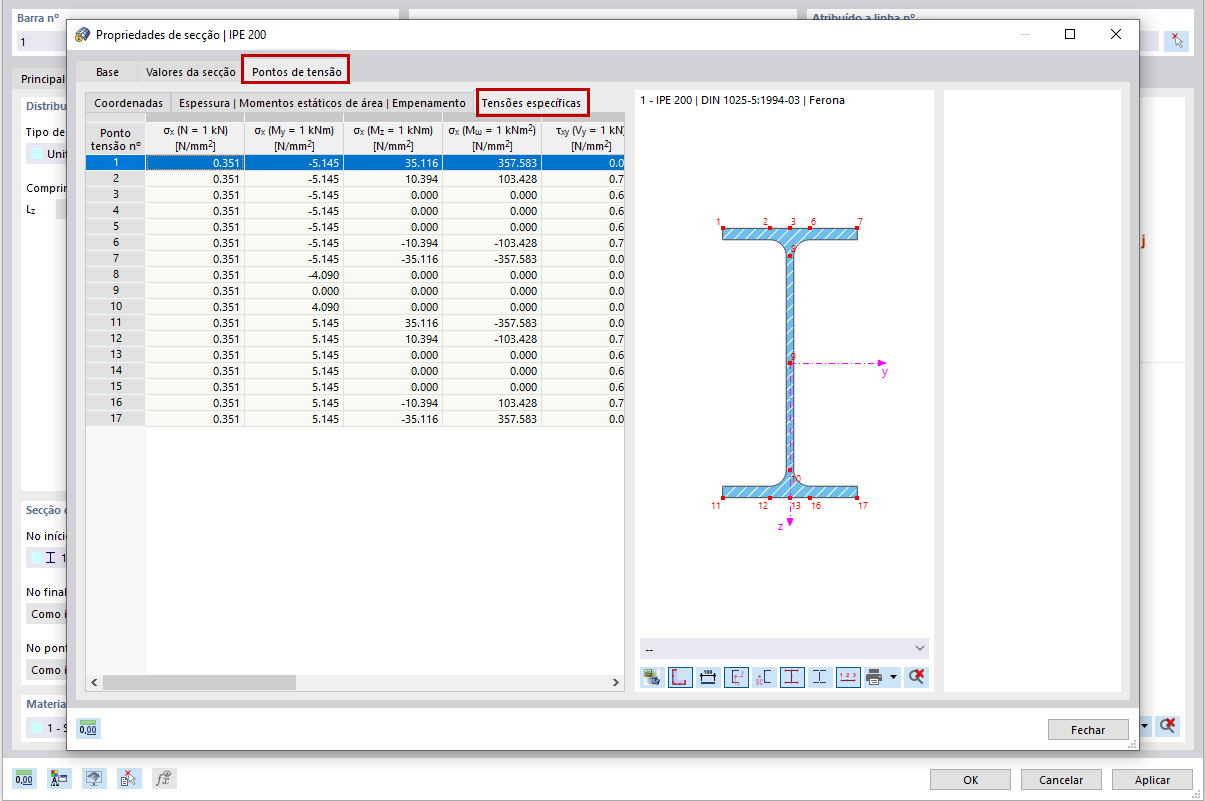Click the monitor display settings icon
This screenshot has width=1206, height=801.
(x=94, y=779)
